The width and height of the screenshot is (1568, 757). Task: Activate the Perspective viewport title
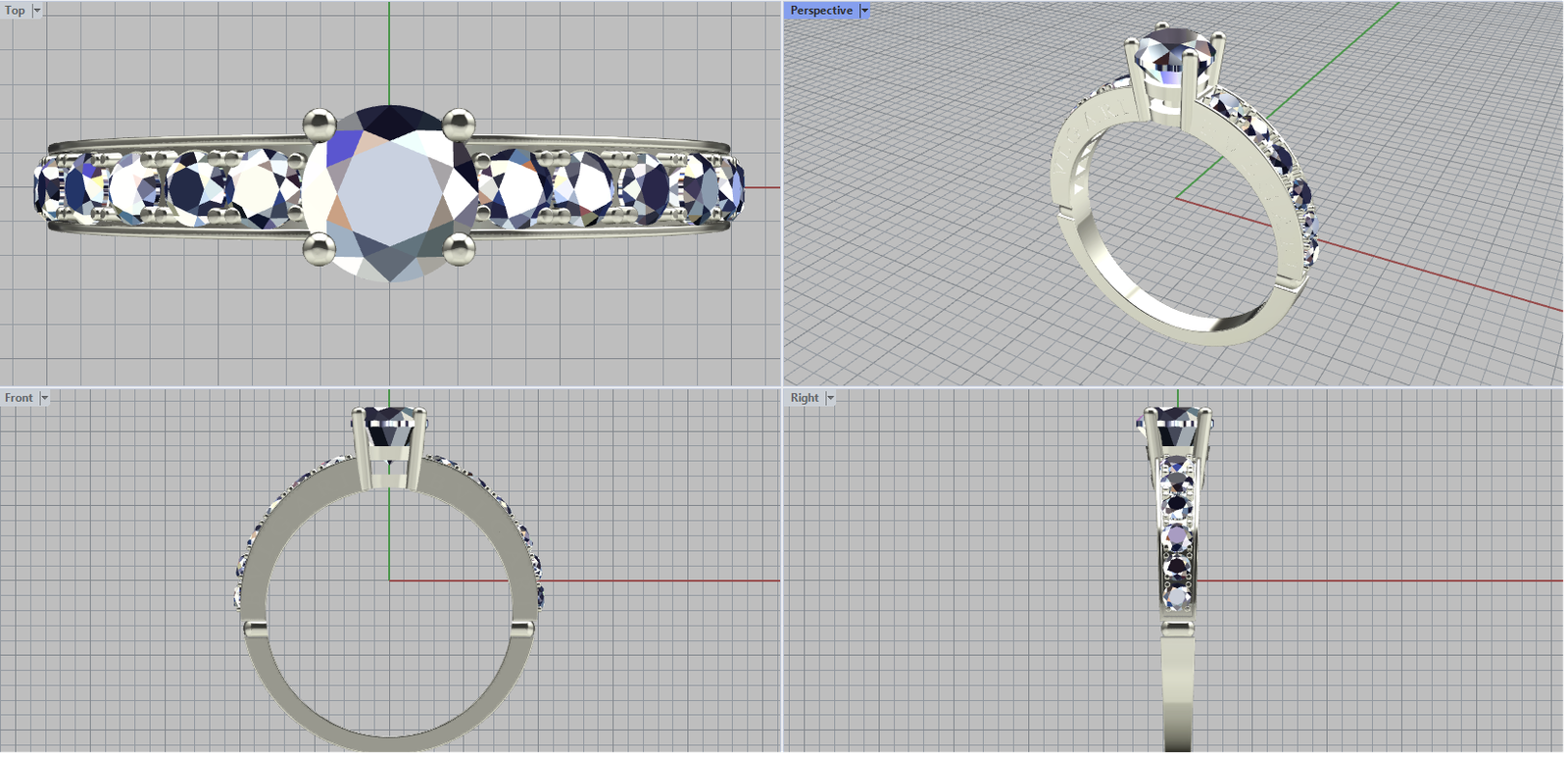820,11
